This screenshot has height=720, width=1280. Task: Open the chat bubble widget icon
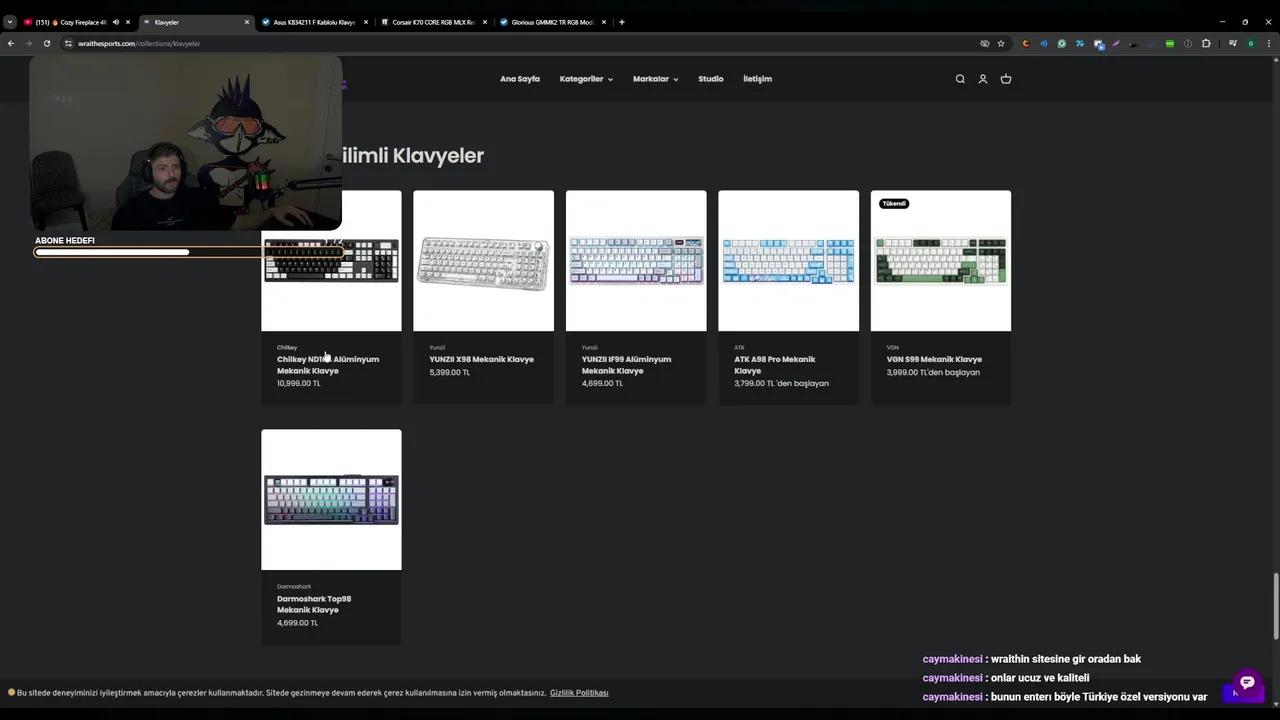click(x=1247, y=683)
